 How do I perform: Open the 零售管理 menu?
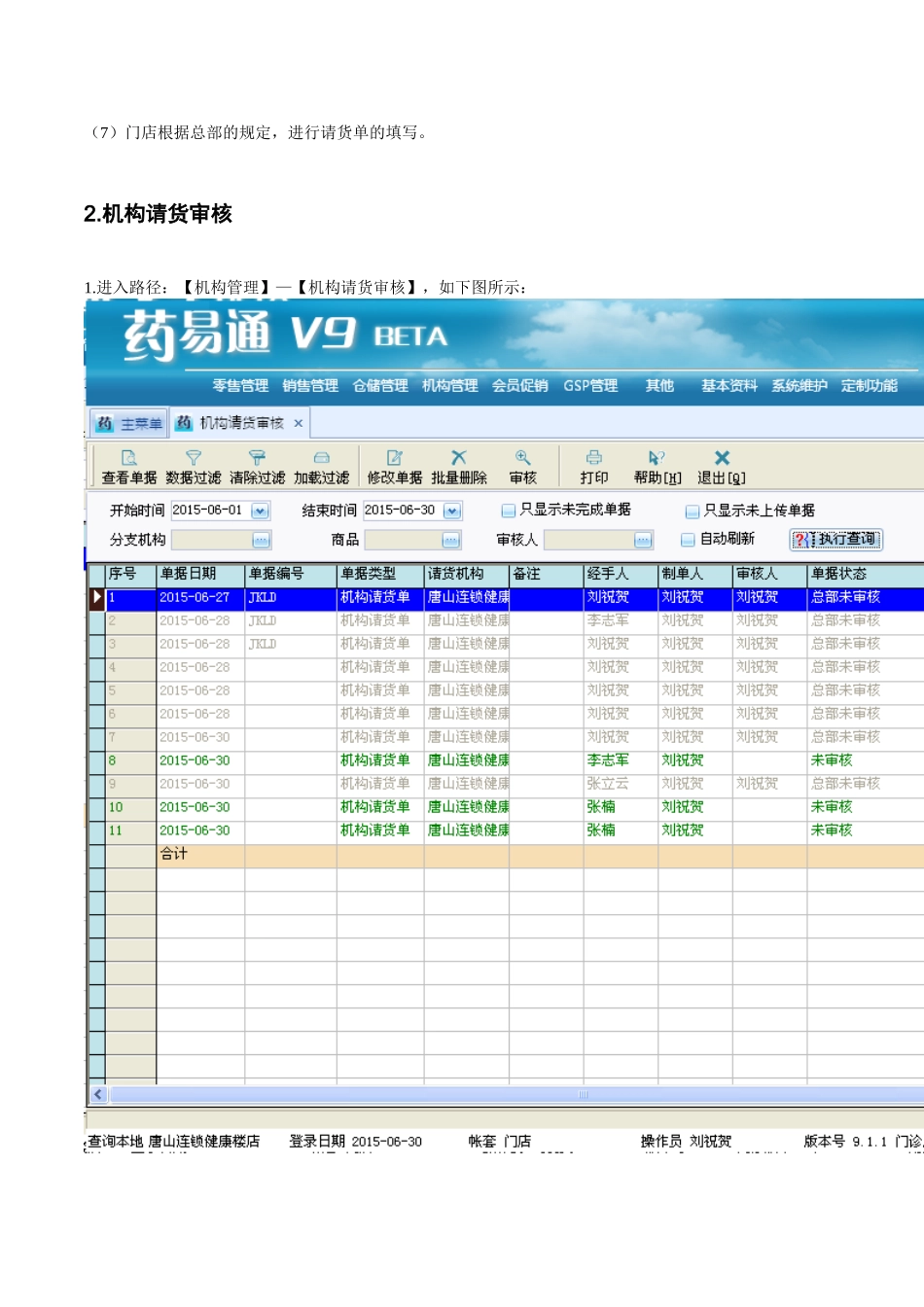point(240,386)
